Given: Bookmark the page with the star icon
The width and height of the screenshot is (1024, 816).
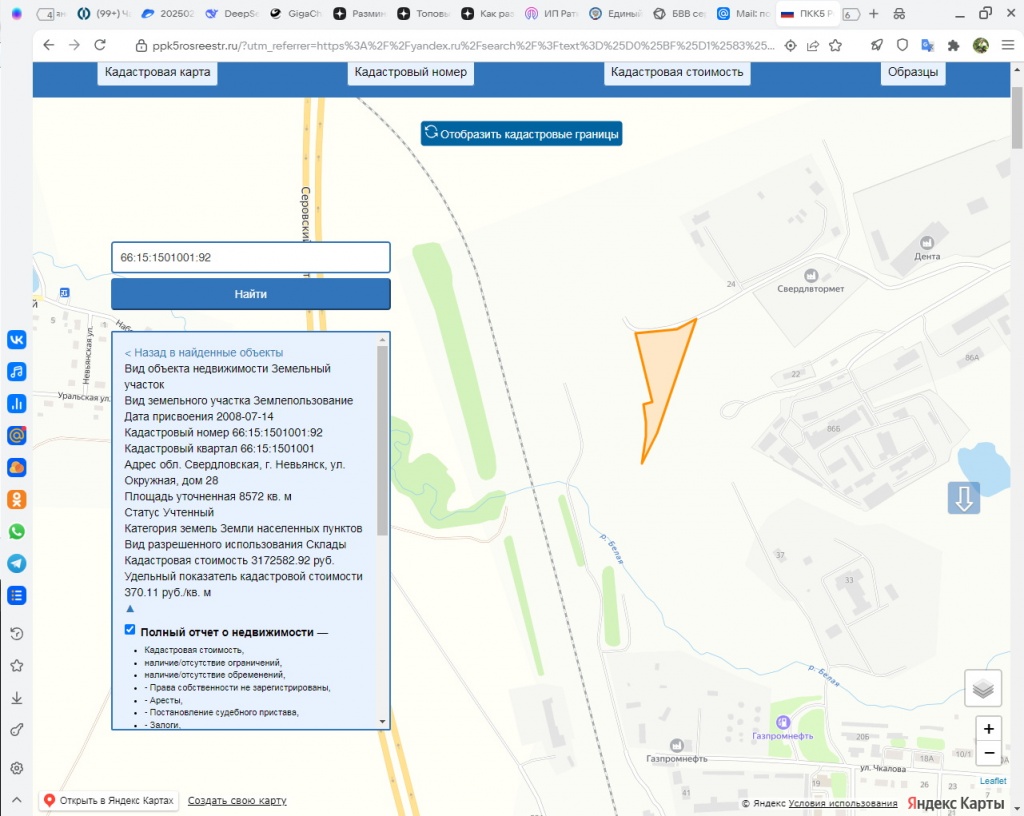Looking at the screenshot, I should 835,46.
